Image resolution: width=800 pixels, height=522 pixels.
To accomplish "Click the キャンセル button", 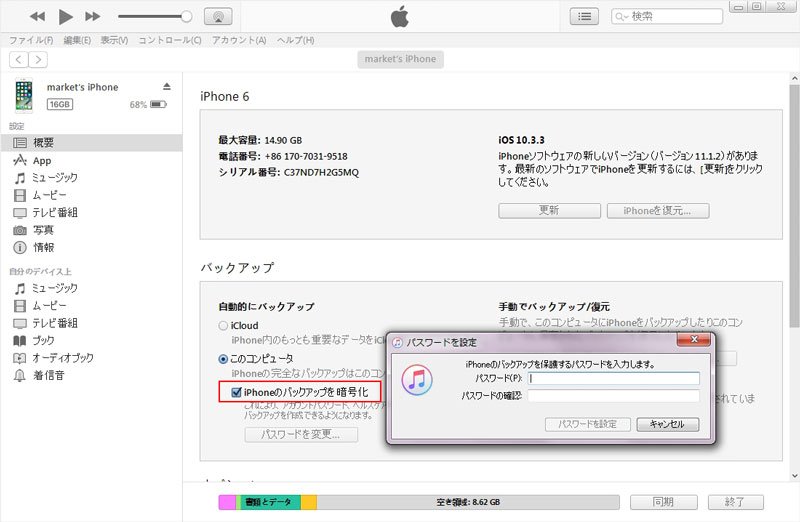I will click(x=667, y=424).
